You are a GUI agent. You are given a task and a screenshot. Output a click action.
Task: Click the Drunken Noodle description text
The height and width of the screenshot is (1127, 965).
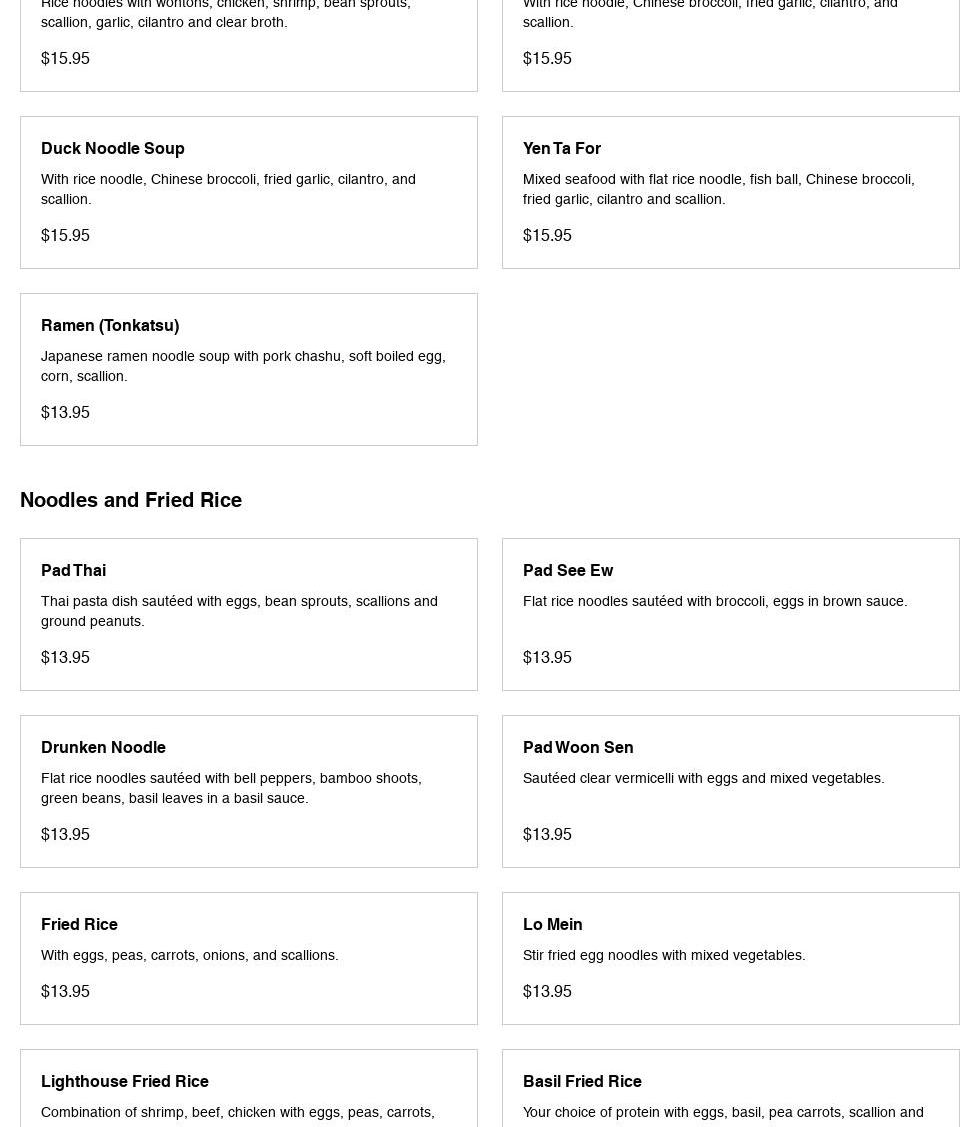[231, 788]
